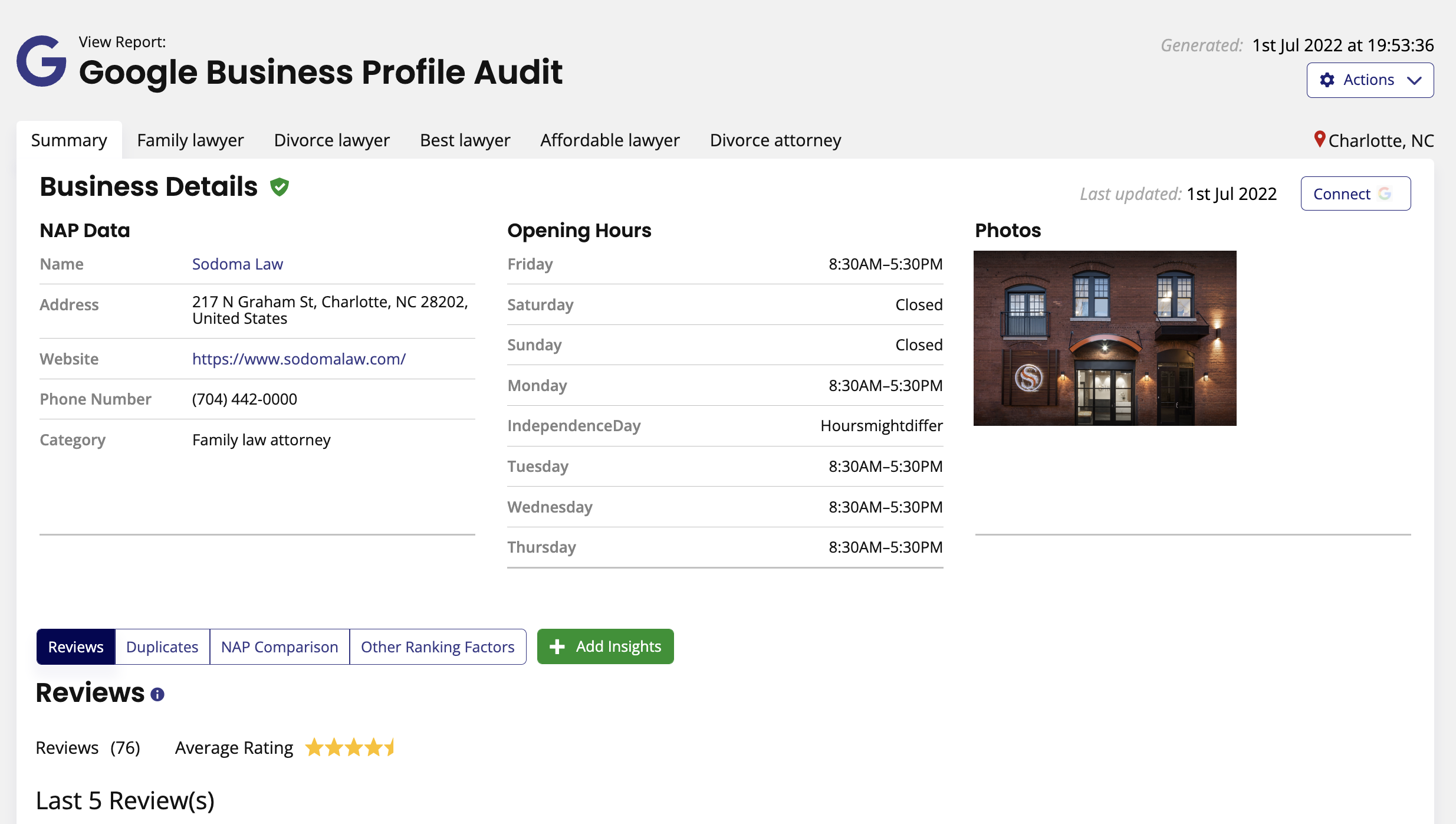This screenshot has width=1456, height=824.
Task: Open the NAP Comparison section tab
Action: tap(280, 647)
